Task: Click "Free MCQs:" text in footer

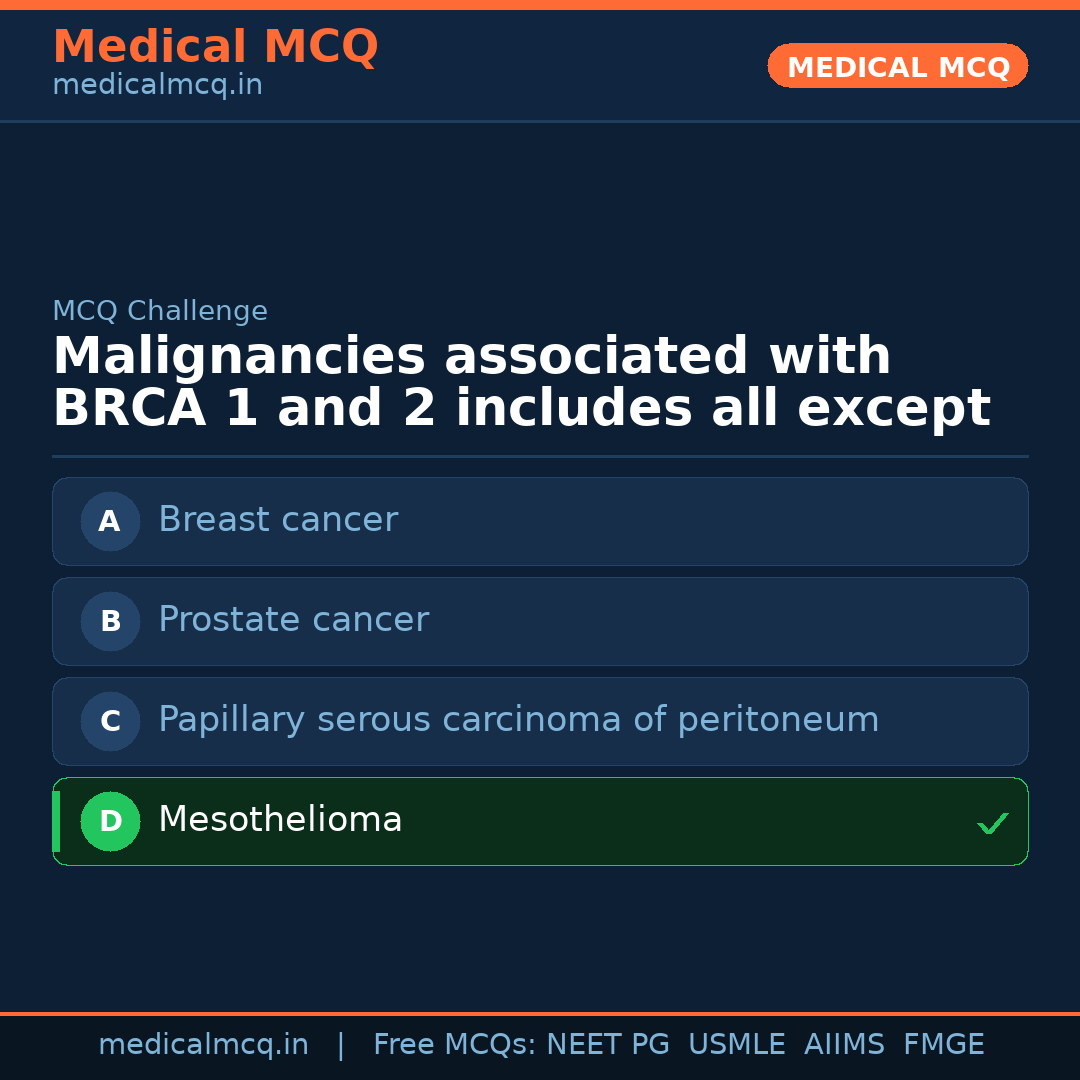Action: tap(454, 1045)
